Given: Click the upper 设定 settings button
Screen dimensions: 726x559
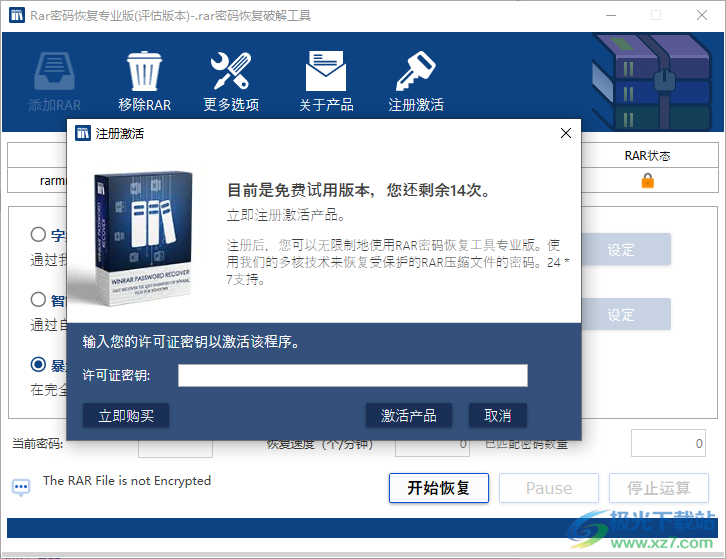Looking at the screenshot, I should [626, 250].
